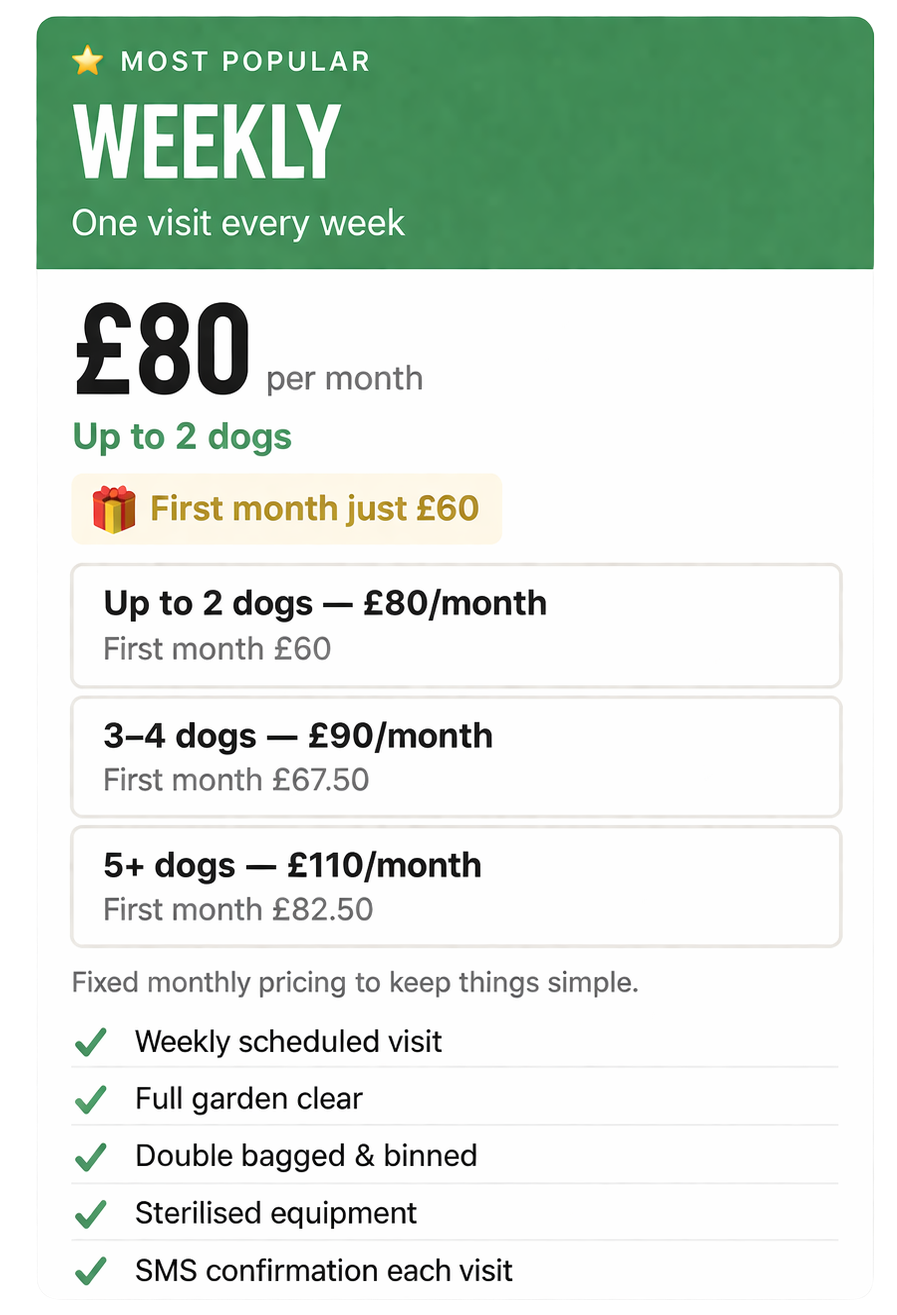This screenshot has width=897, height=1315.
Task: Click the One visit every week subtitle
Action: (x=238, y=222)
